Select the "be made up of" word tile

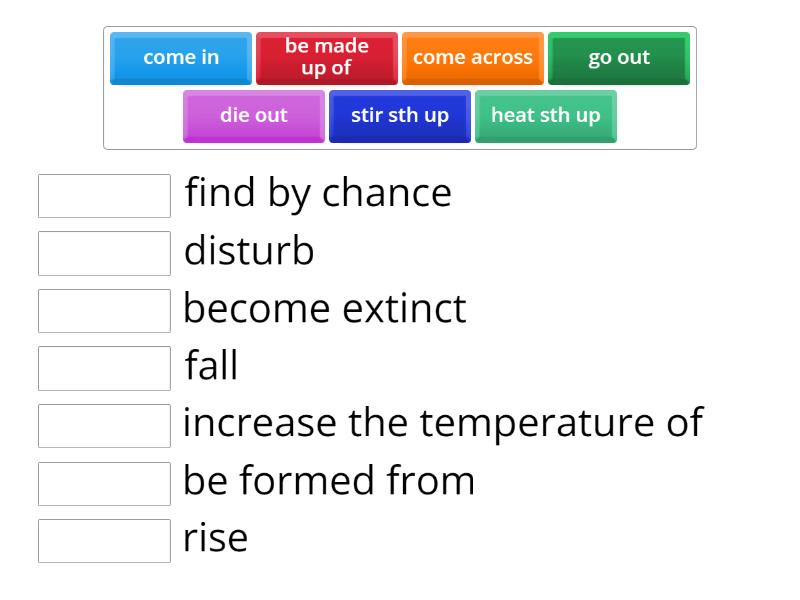327,57
